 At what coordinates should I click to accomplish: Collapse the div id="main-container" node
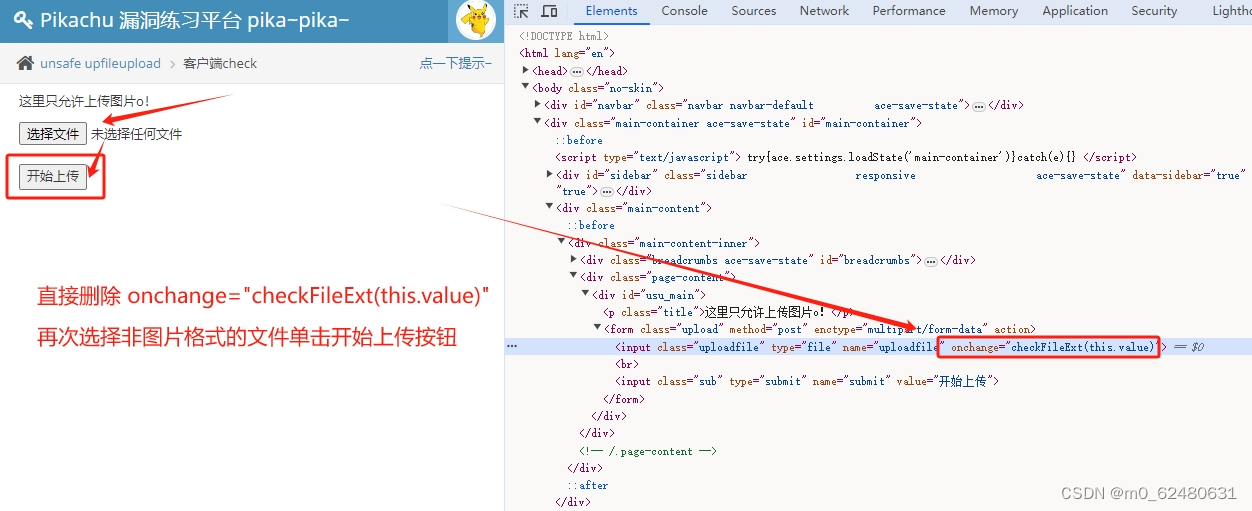538,123
